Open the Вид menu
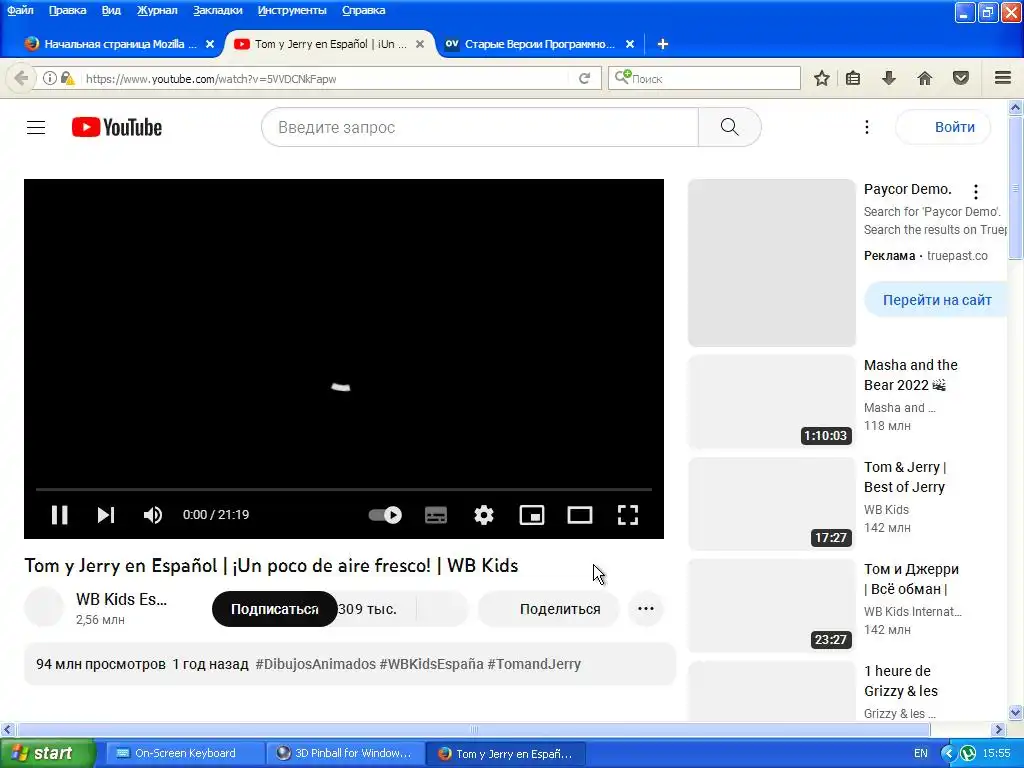Screen dimensions: 1024x768 (x=111, y=10)
